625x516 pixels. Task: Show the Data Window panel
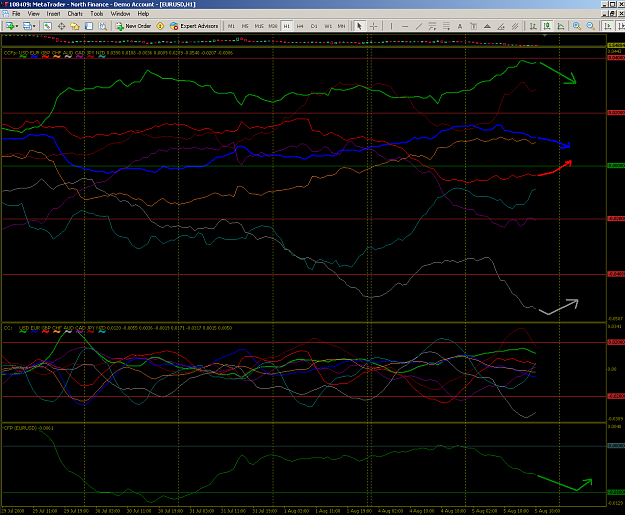click(x=61, y=26)
